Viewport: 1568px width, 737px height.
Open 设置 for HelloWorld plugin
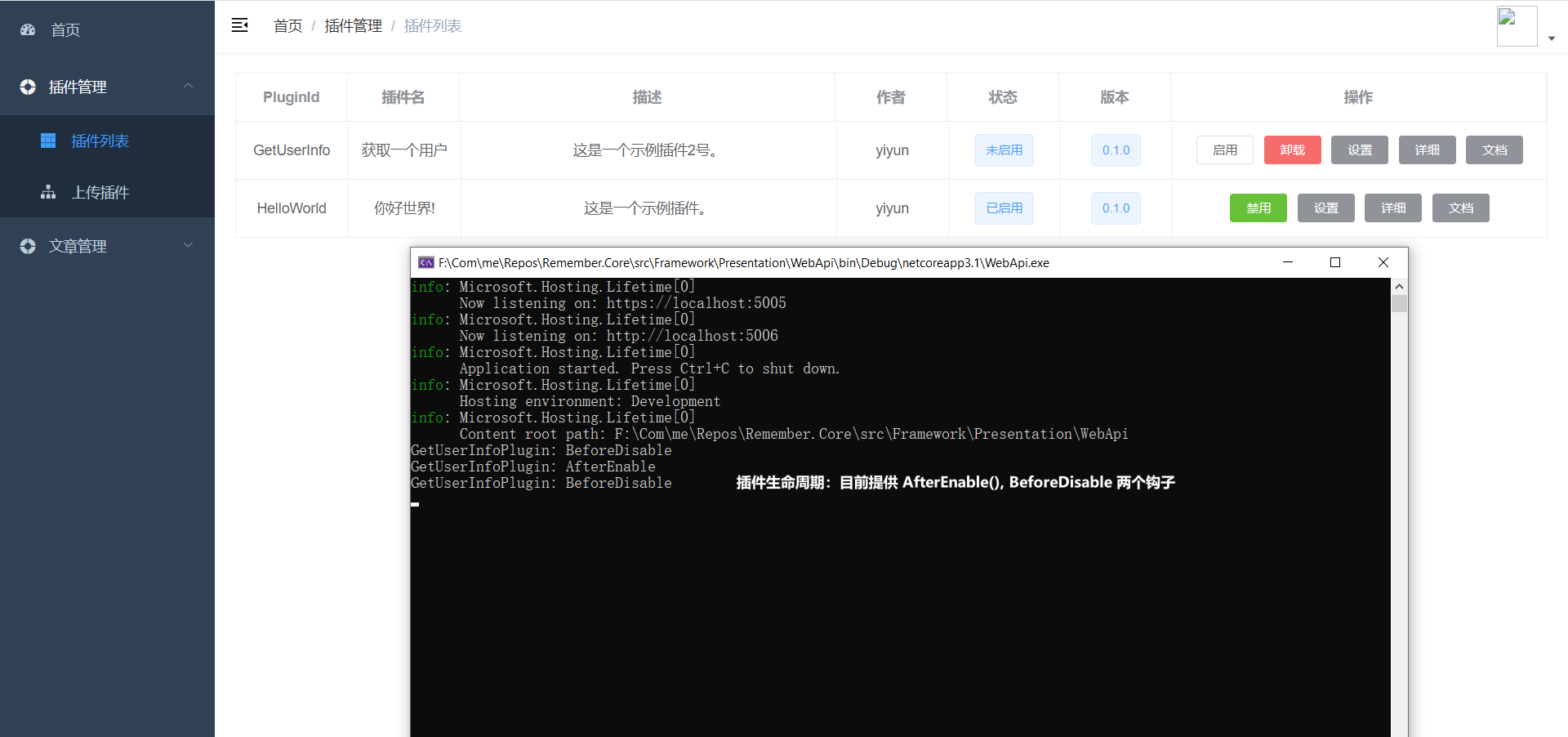pyautogui.click(x=1325, y=208)
